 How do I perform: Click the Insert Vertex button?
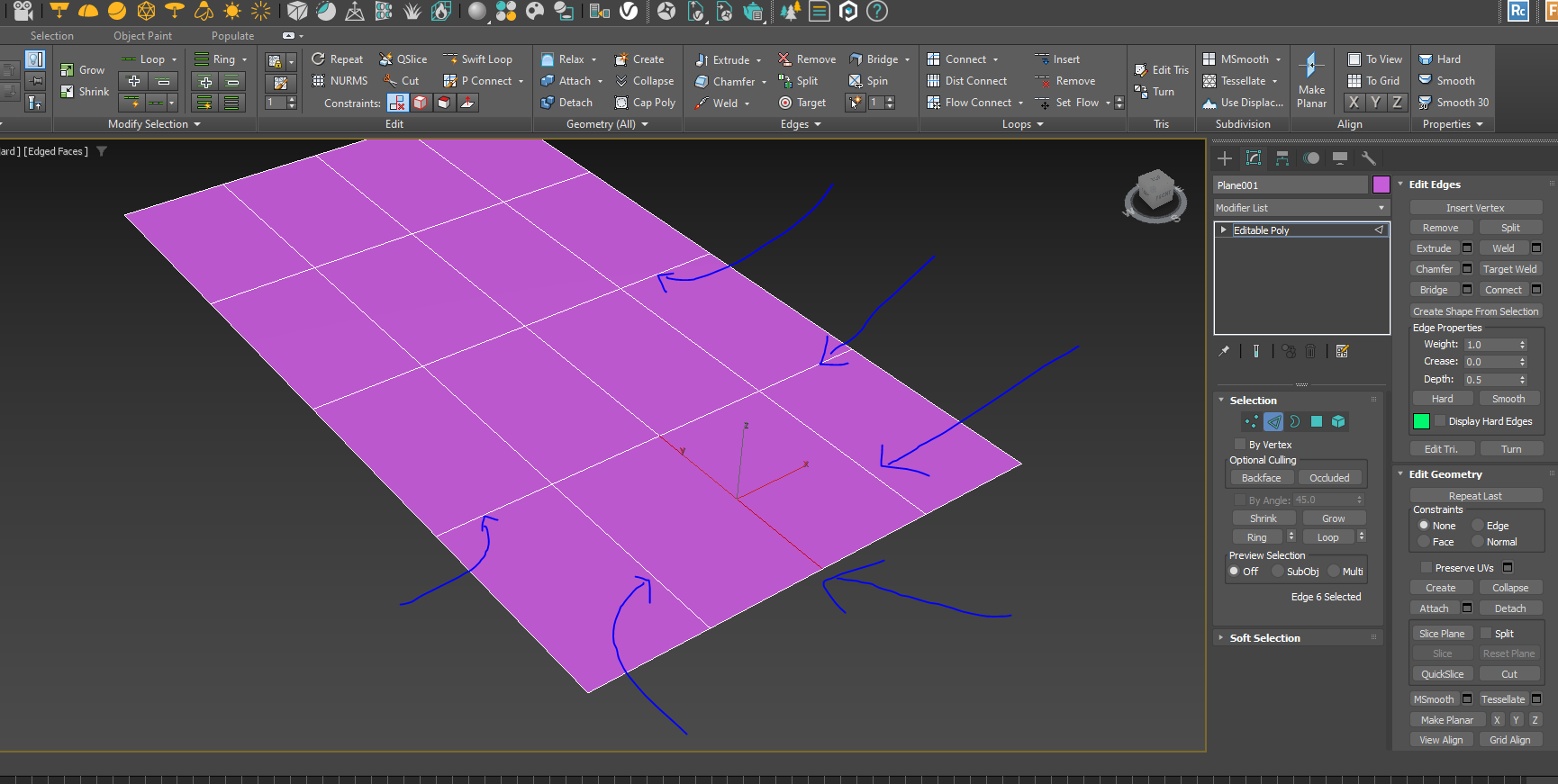[1475, 208]
